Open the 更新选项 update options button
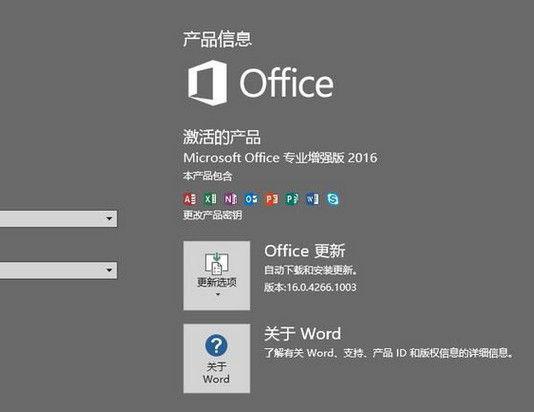 pyautogui.click(x=217, y=275)
